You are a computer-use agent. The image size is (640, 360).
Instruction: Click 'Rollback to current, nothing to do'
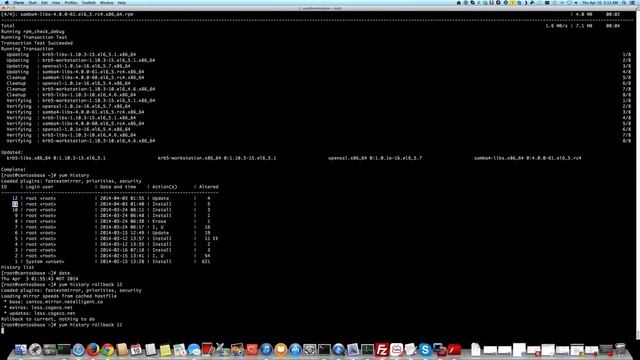click(48, 319)
